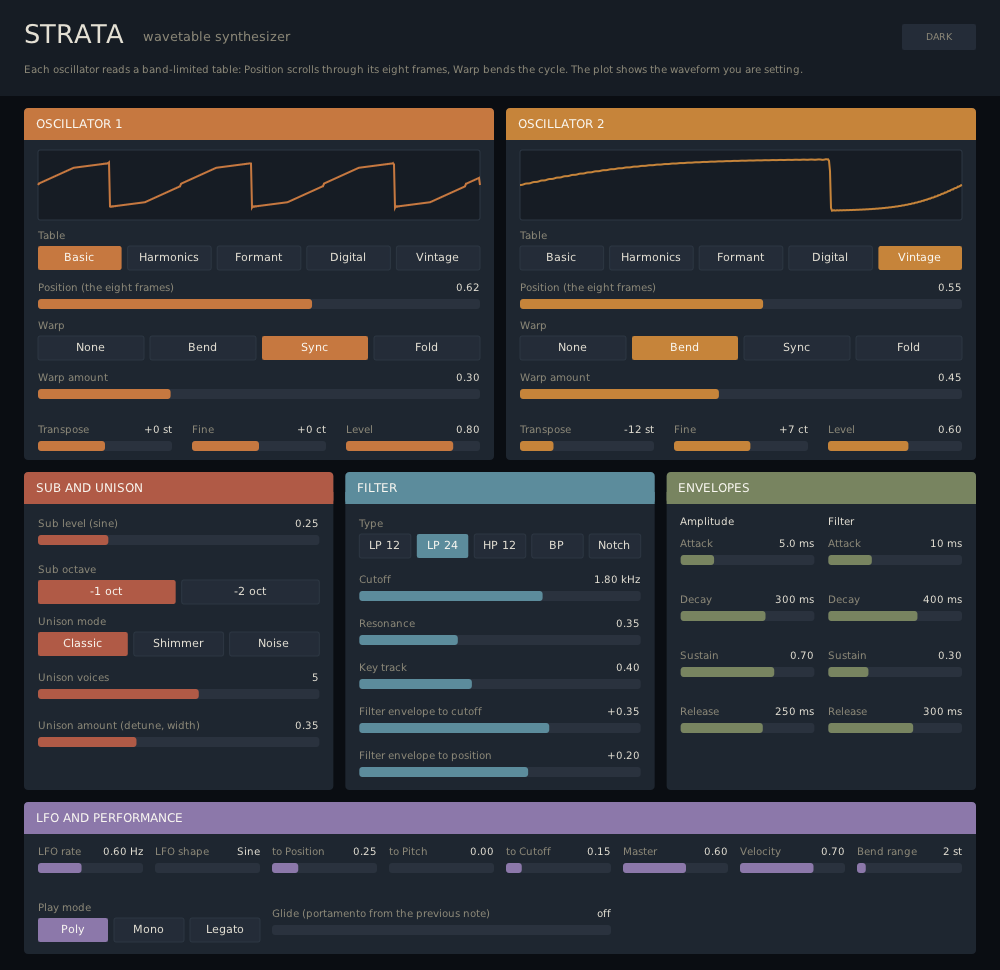This screenshot has width=1000, height=970.
Task: Click the Sub level (sine) slider
Action: [x=179, y=540]
